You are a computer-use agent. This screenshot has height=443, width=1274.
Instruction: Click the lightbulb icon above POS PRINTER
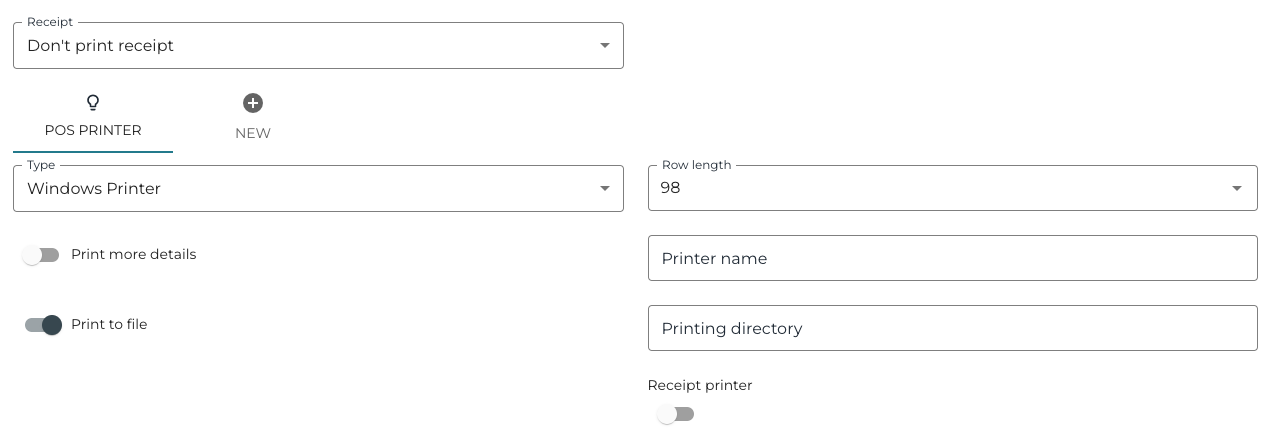(93, 102)
